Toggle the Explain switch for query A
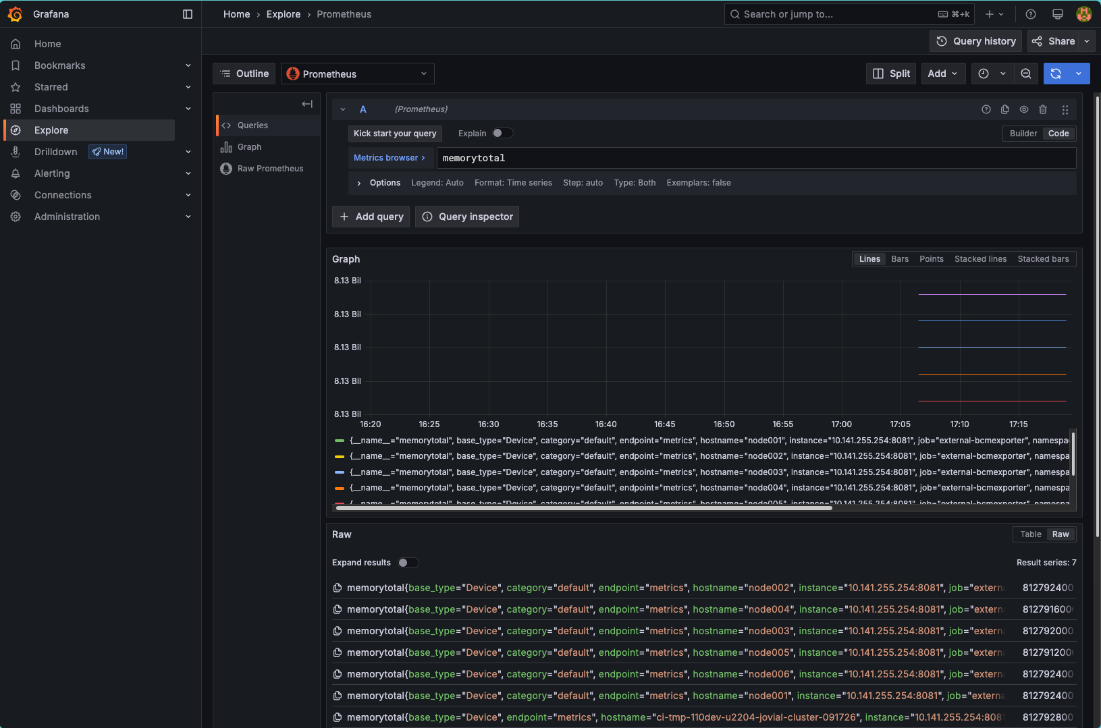This screenshot has height=728, width=1101. click(501, 132)
